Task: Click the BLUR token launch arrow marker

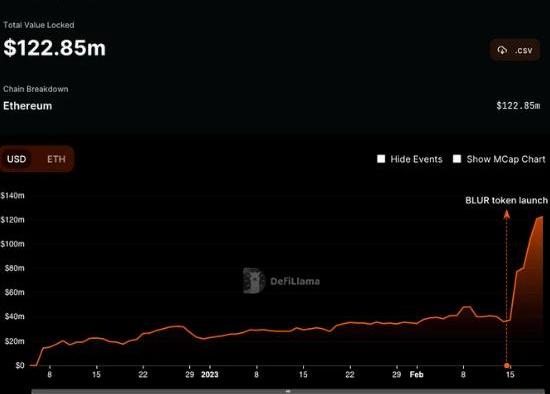Action: 507,214
